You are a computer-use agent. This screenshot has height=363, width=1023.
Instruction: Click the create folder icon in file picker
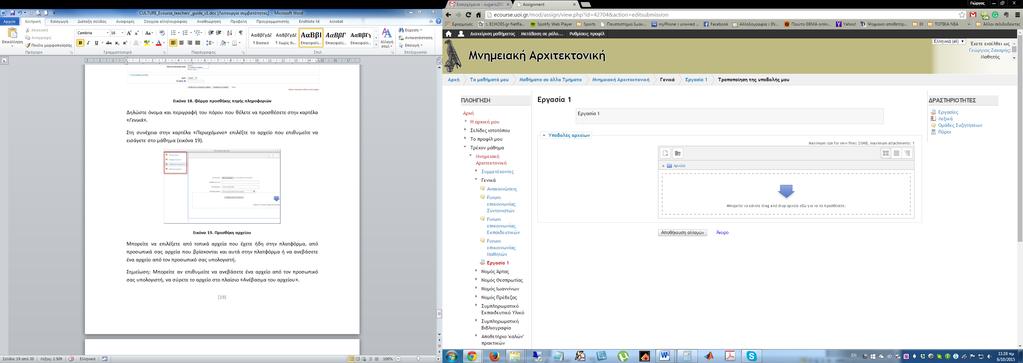click(x=678, y=153)
